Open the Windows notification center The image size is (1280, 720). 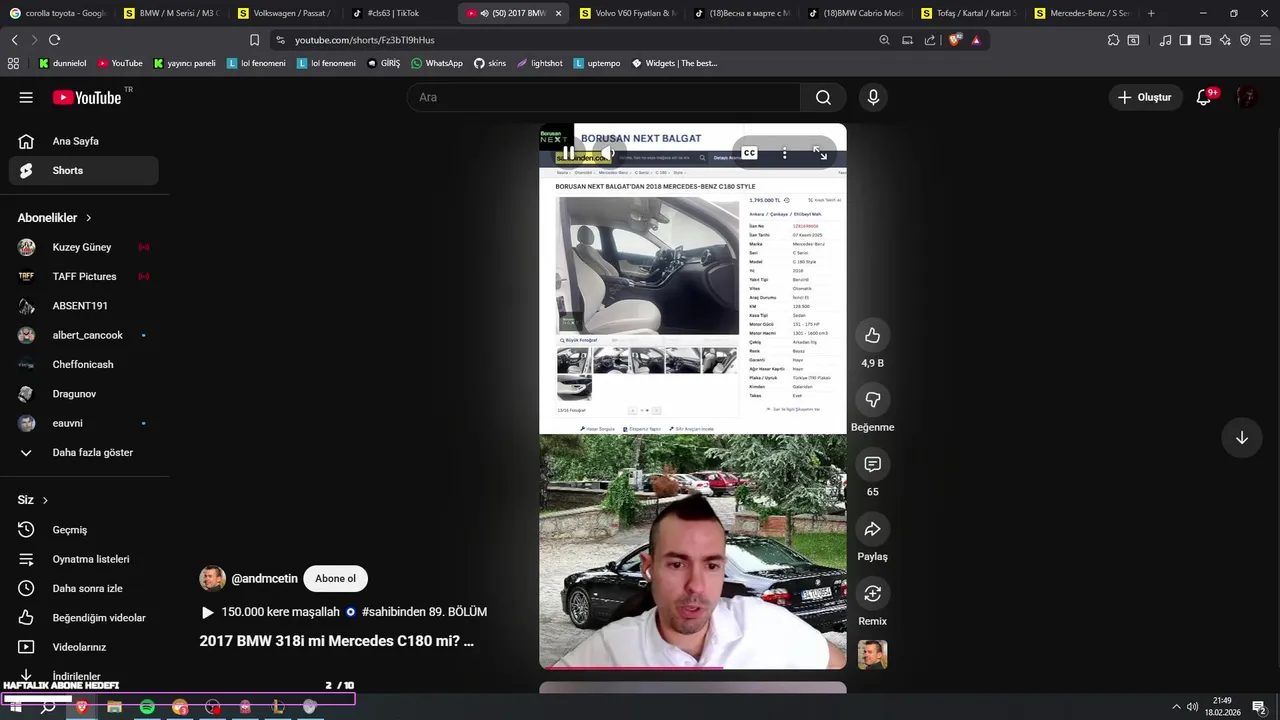[1260, 707]
